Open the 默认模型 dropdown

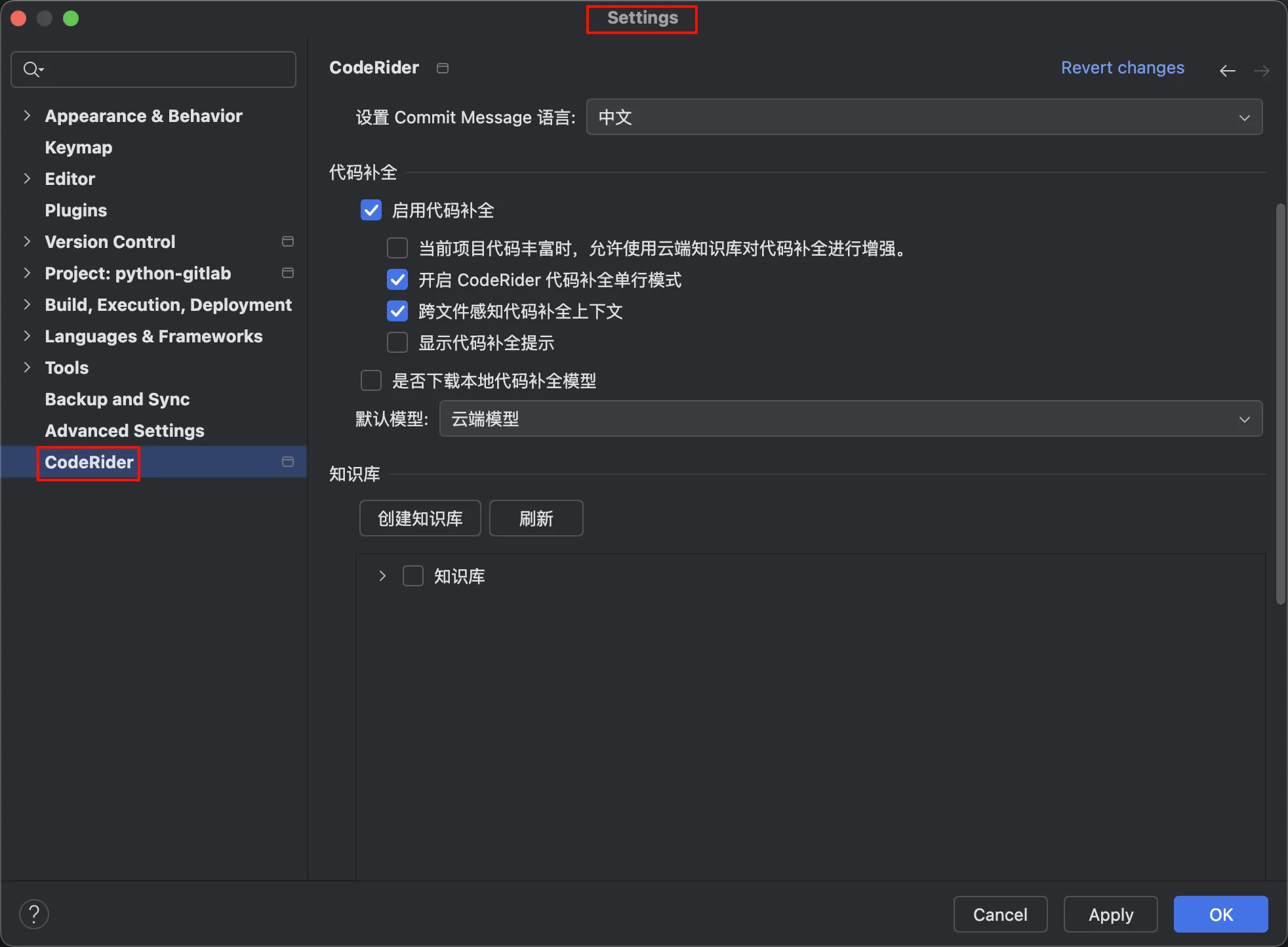tap(850, 418)
